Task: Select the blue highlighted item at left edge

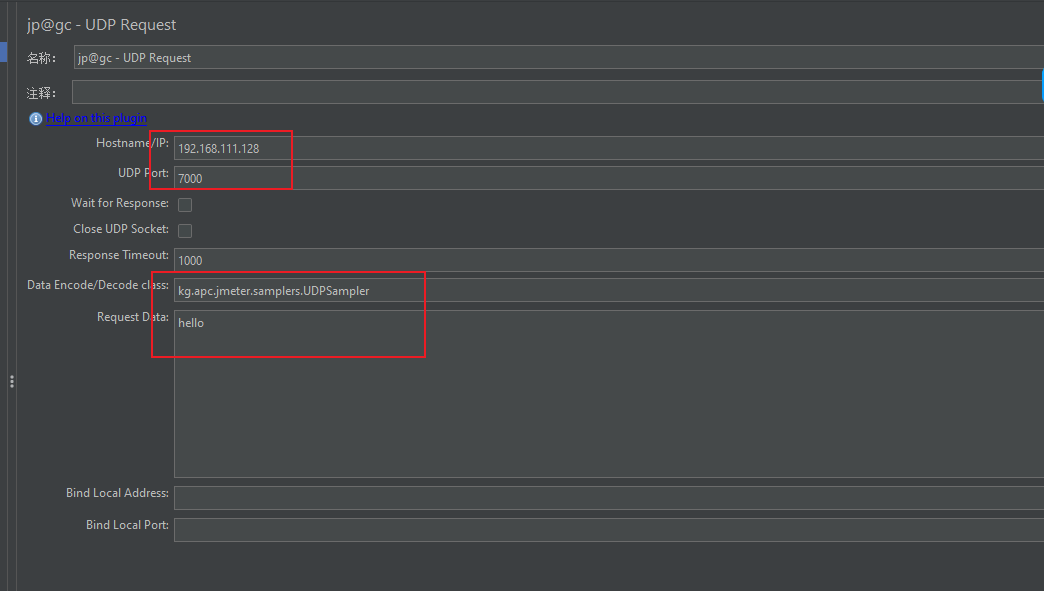Action: point(3,52)
